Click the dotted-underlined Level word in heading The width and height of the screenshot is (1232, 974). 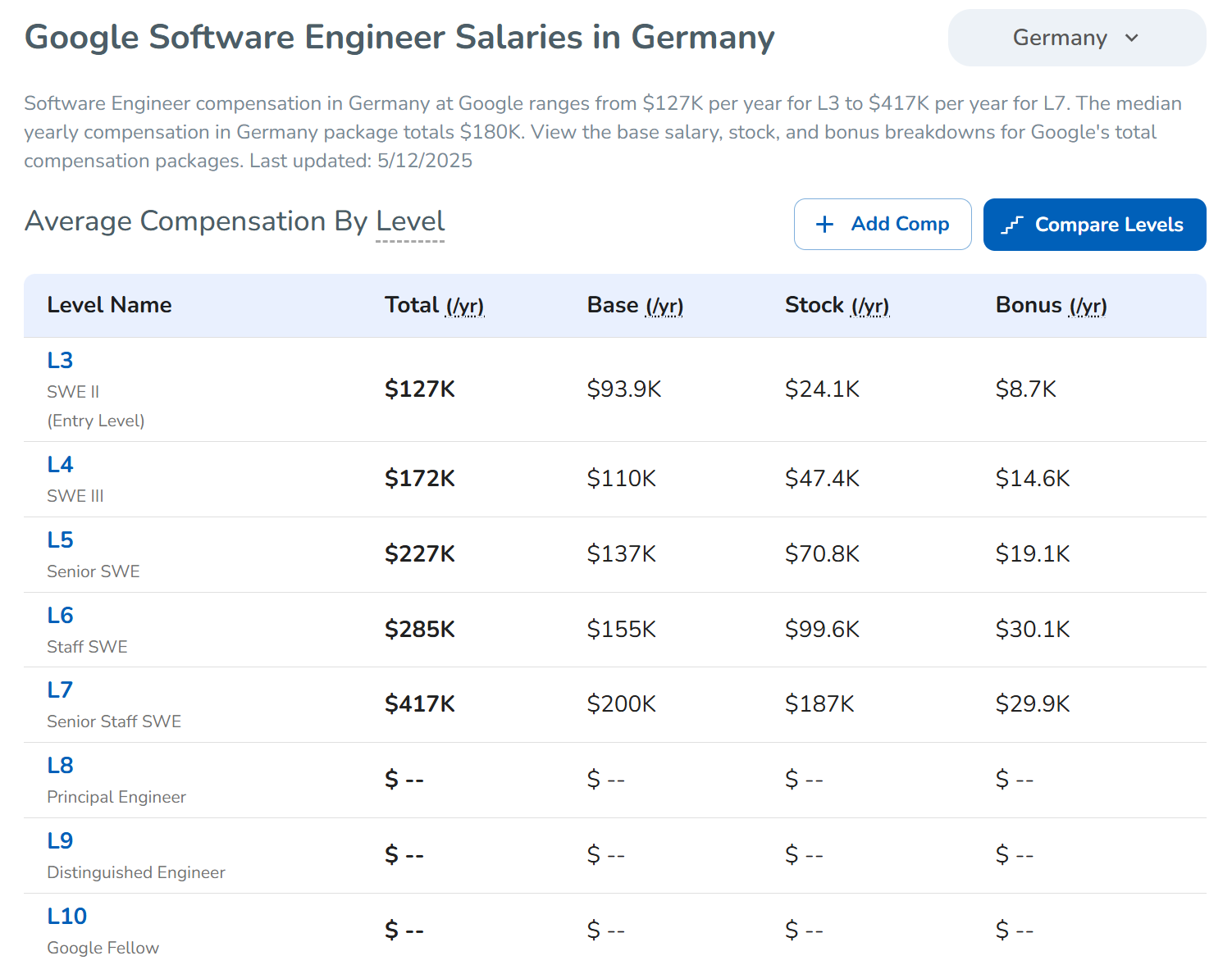tap(410, 221)
